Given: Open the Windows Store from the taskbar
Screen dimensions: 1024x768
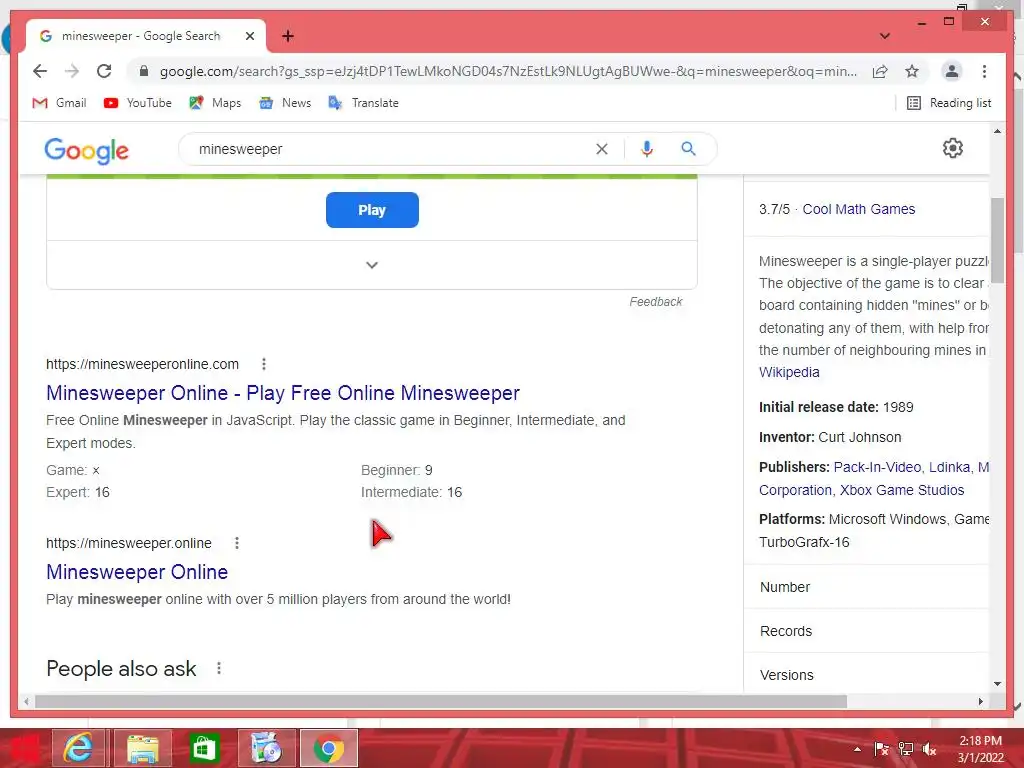Looking at the screenshot, I should (204, 748).
